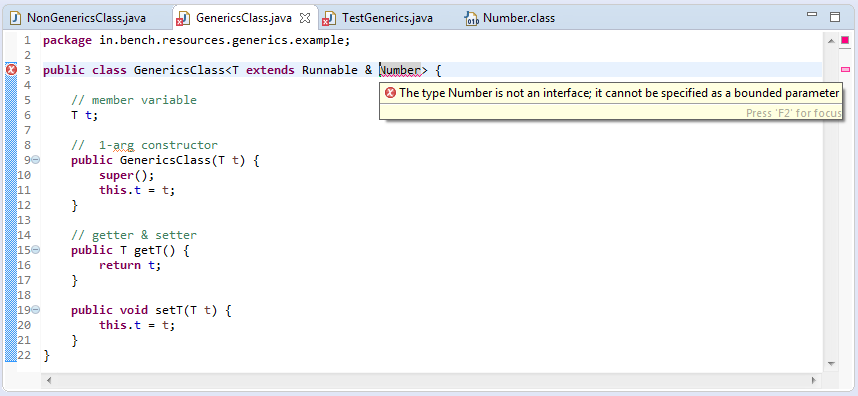858x396 pixels.
Task: Click the vertical scrollbar up arrow
Action: coord(831,40)
